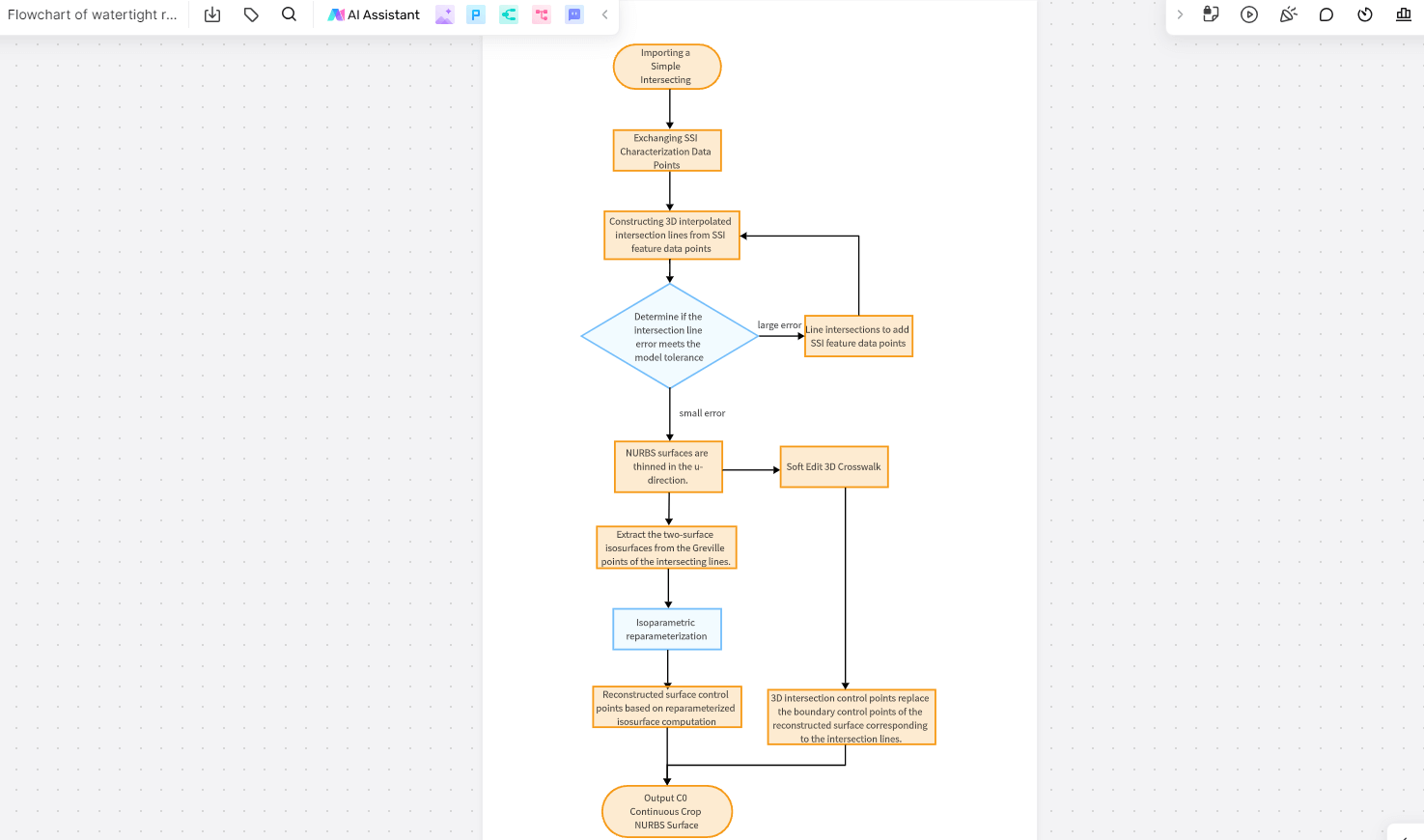Select the diamond 'Determine if the intersection line error' node

669,336
